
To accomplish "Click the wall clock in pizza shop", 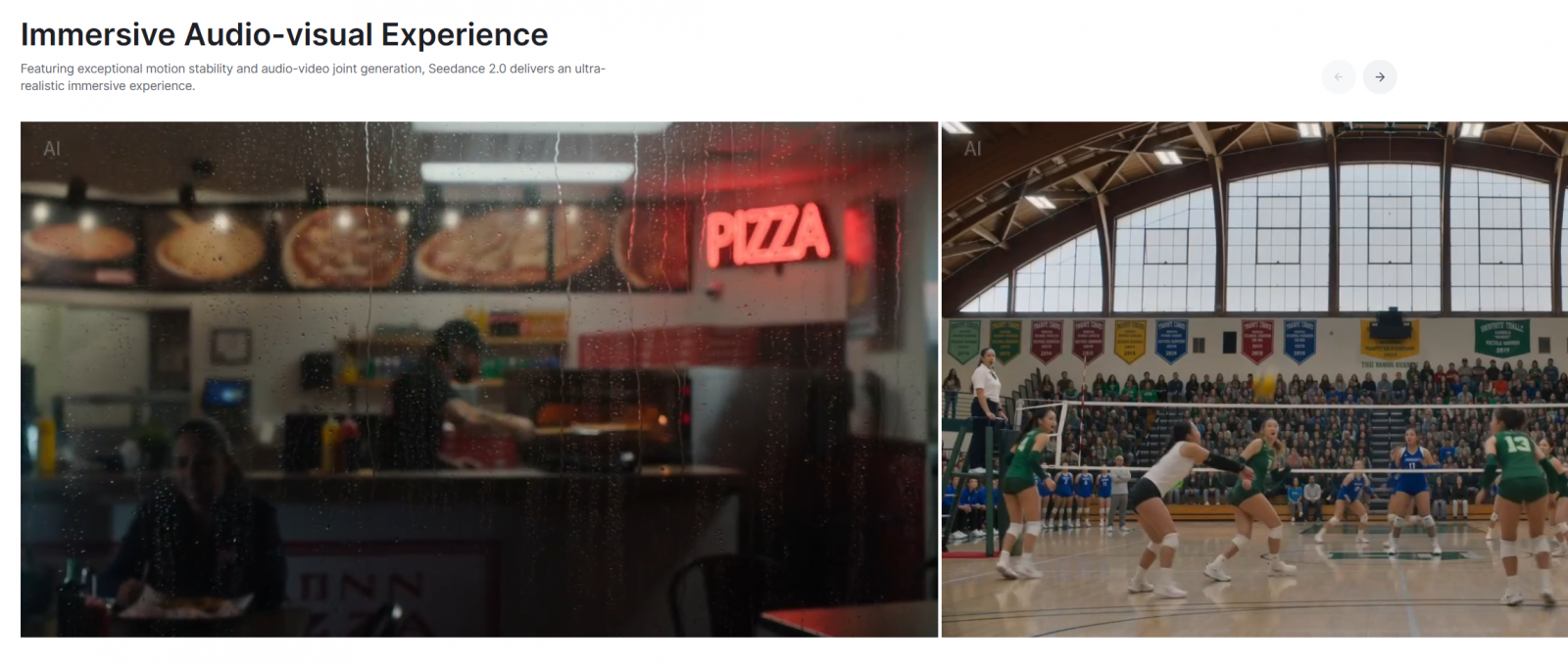I will [230, 346].
